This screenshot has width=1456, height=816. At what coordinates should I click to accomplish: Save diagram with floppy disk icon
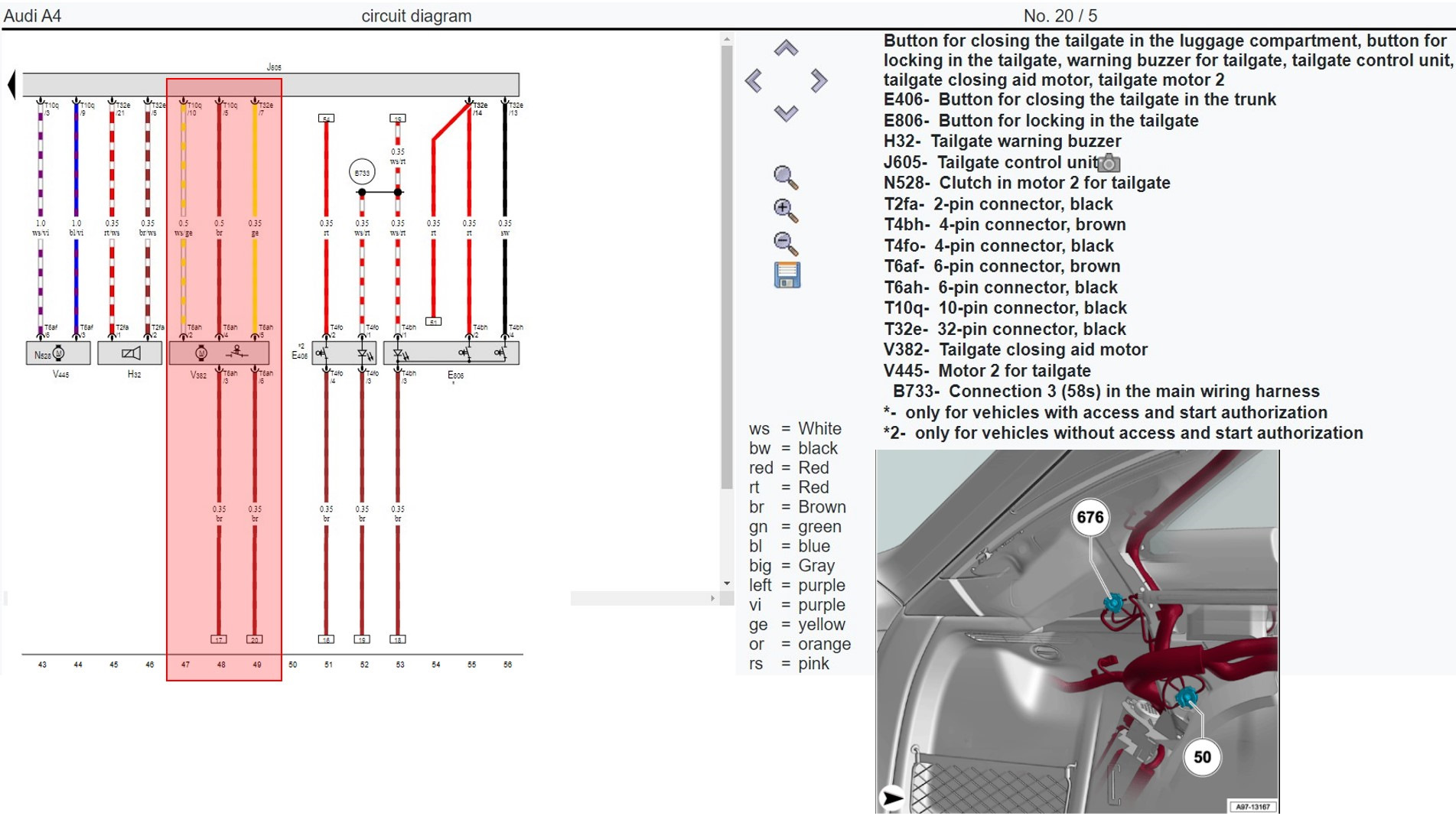pos(787,275)
